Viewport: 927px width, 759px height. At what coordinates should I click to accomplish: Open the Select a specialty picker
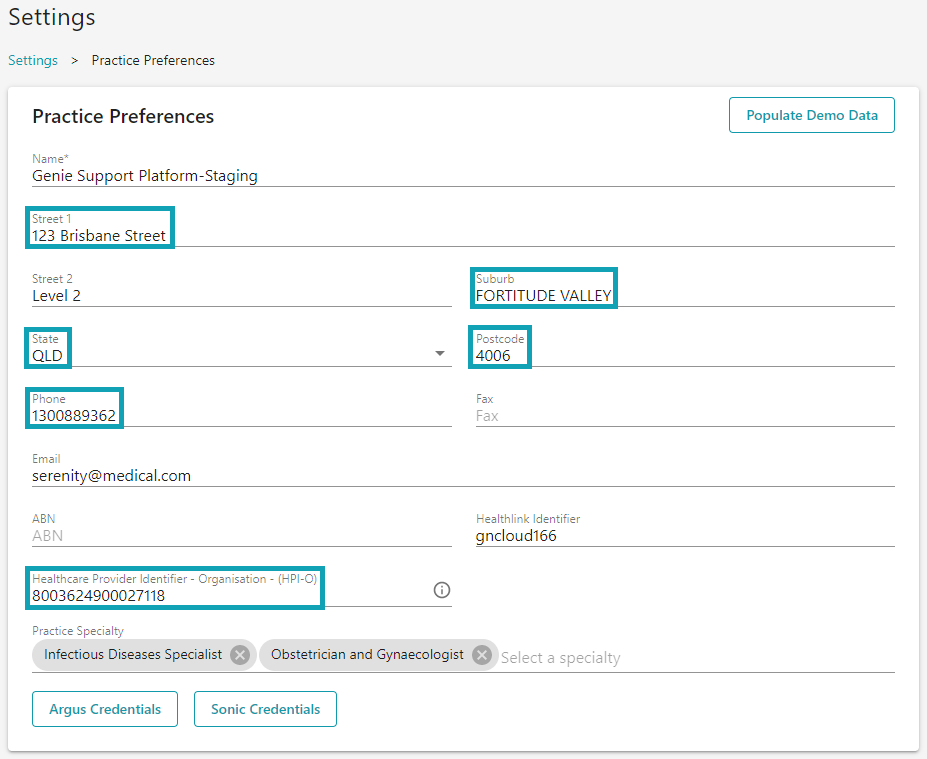pos(561,657)
